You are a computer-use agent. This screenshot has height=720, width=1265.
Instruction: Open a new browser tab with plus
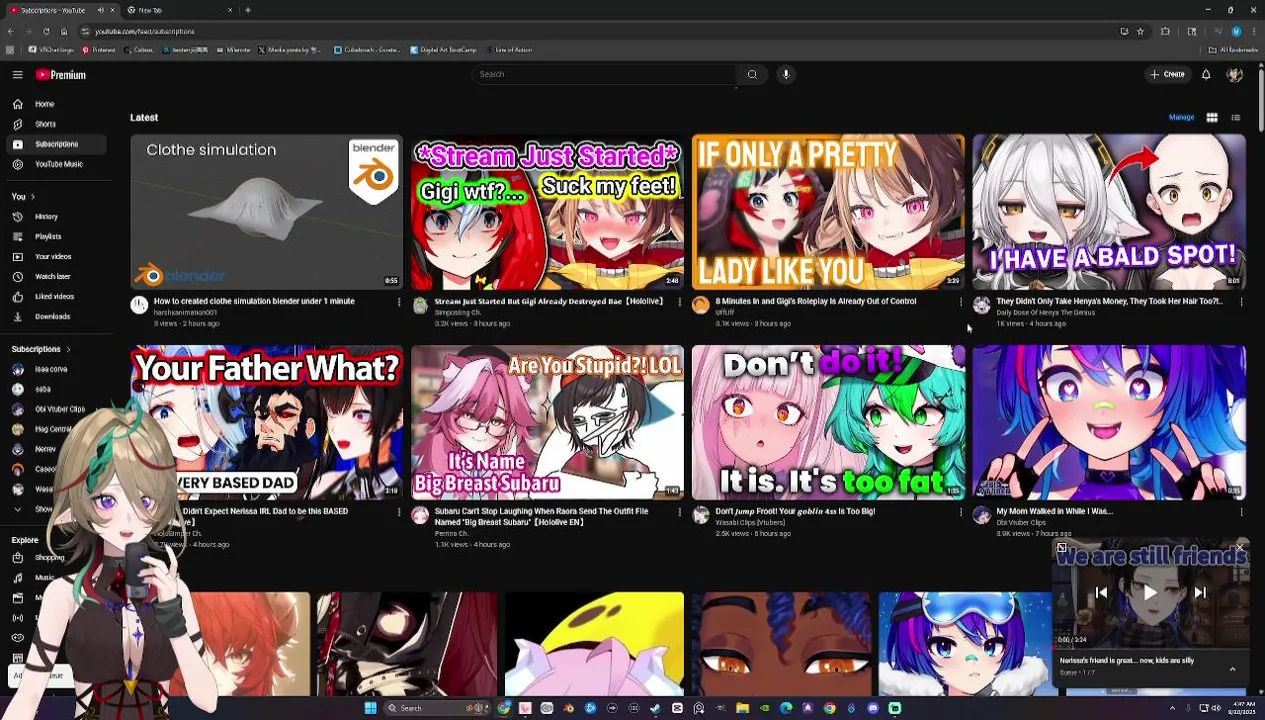click(x=248, y=10)
